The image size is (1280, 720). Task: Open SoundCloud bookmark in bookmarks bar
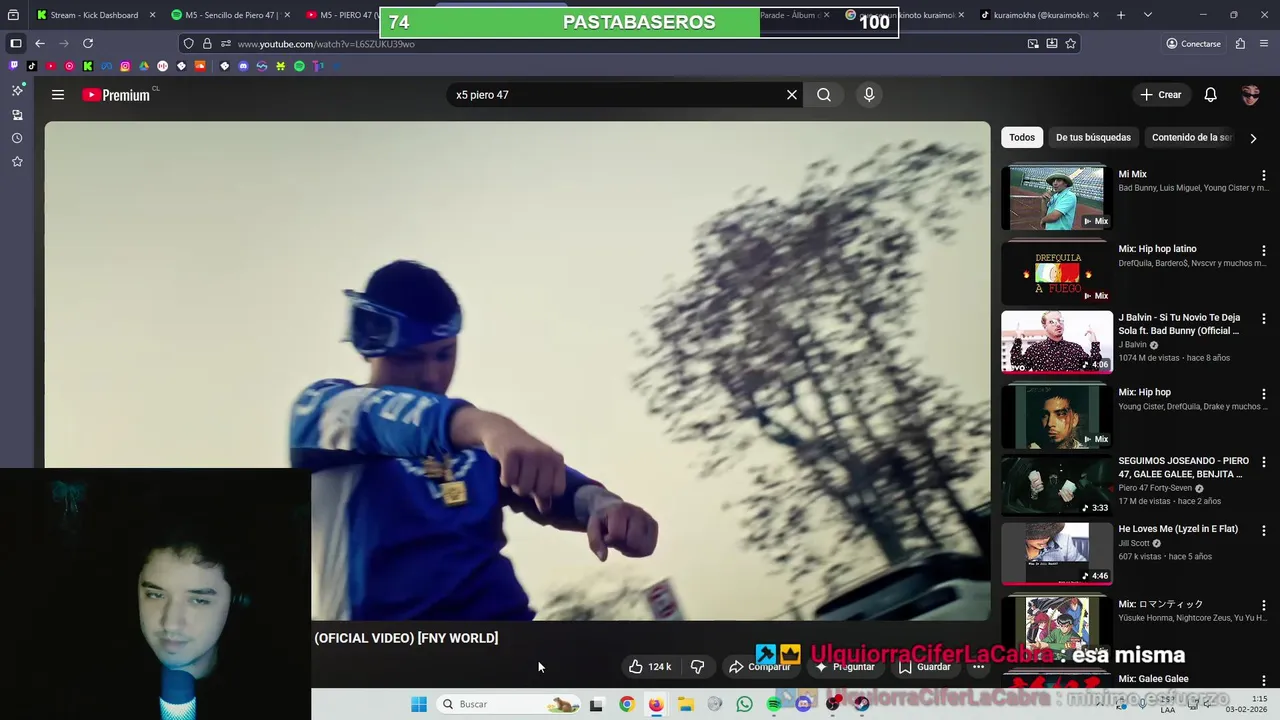coord(200,66)
